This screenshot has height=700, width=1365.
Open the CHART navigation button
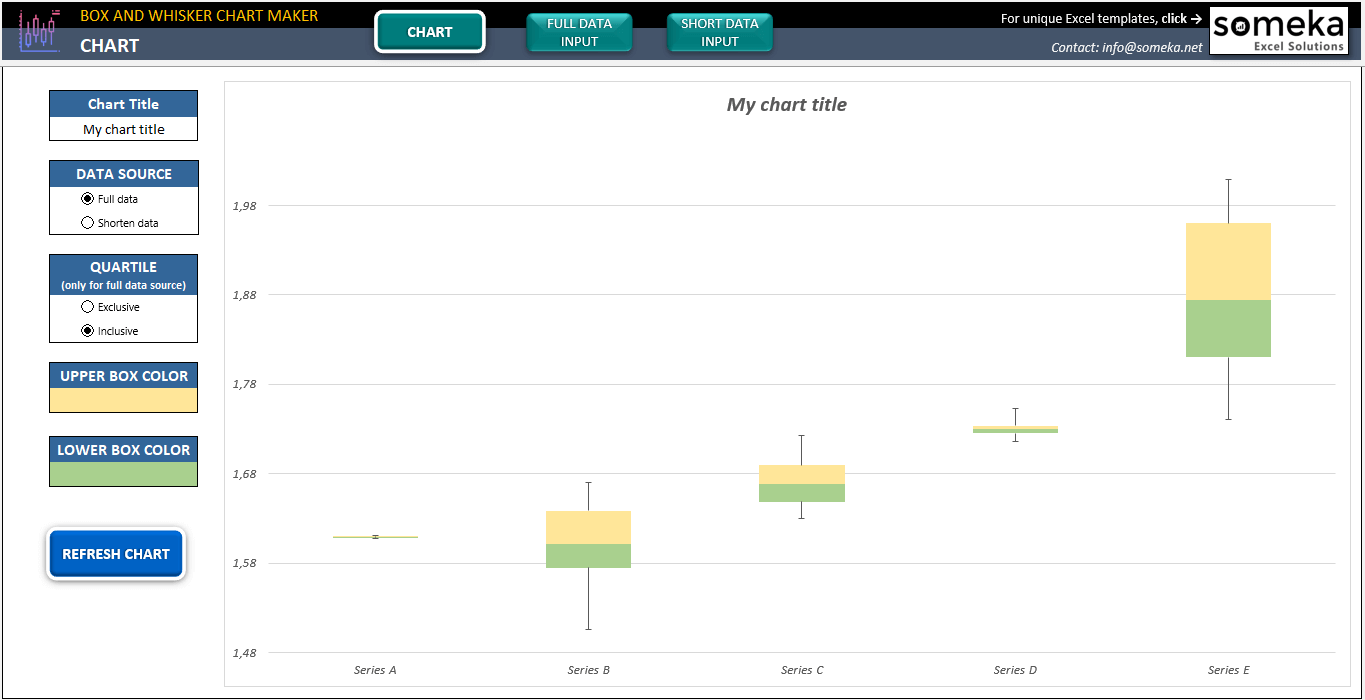pyautogui.click(x=429, y=31)
